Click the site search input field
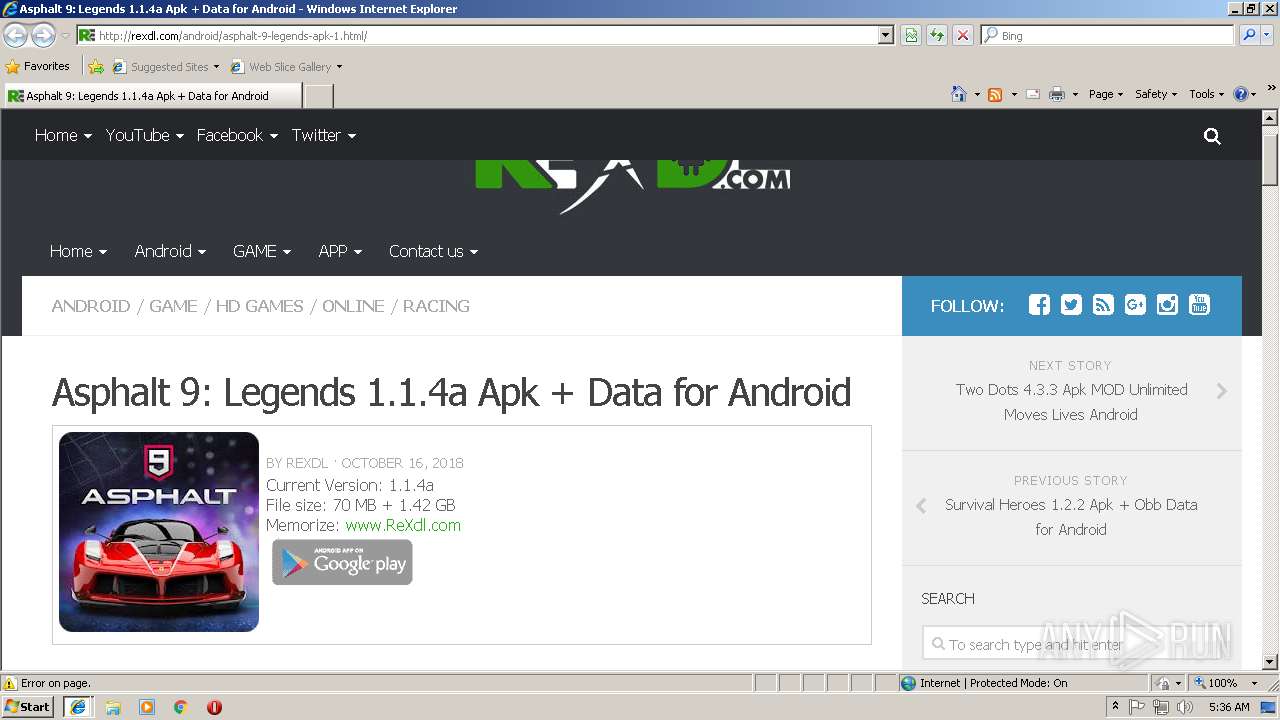 coord(1072,644)
